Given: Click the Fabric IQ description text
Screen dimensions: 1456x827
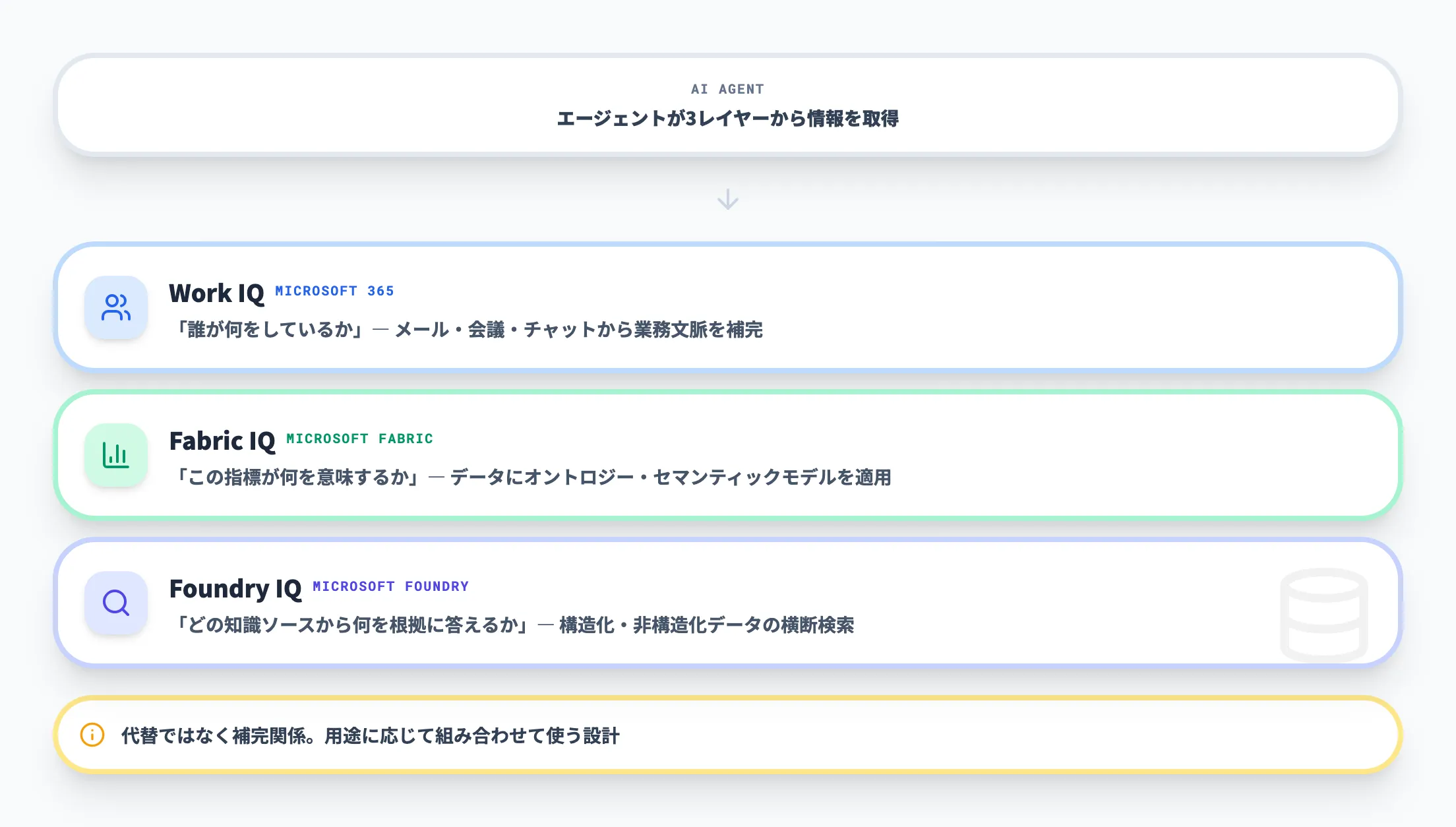Looking at the screenshot, I should (535, 479).
